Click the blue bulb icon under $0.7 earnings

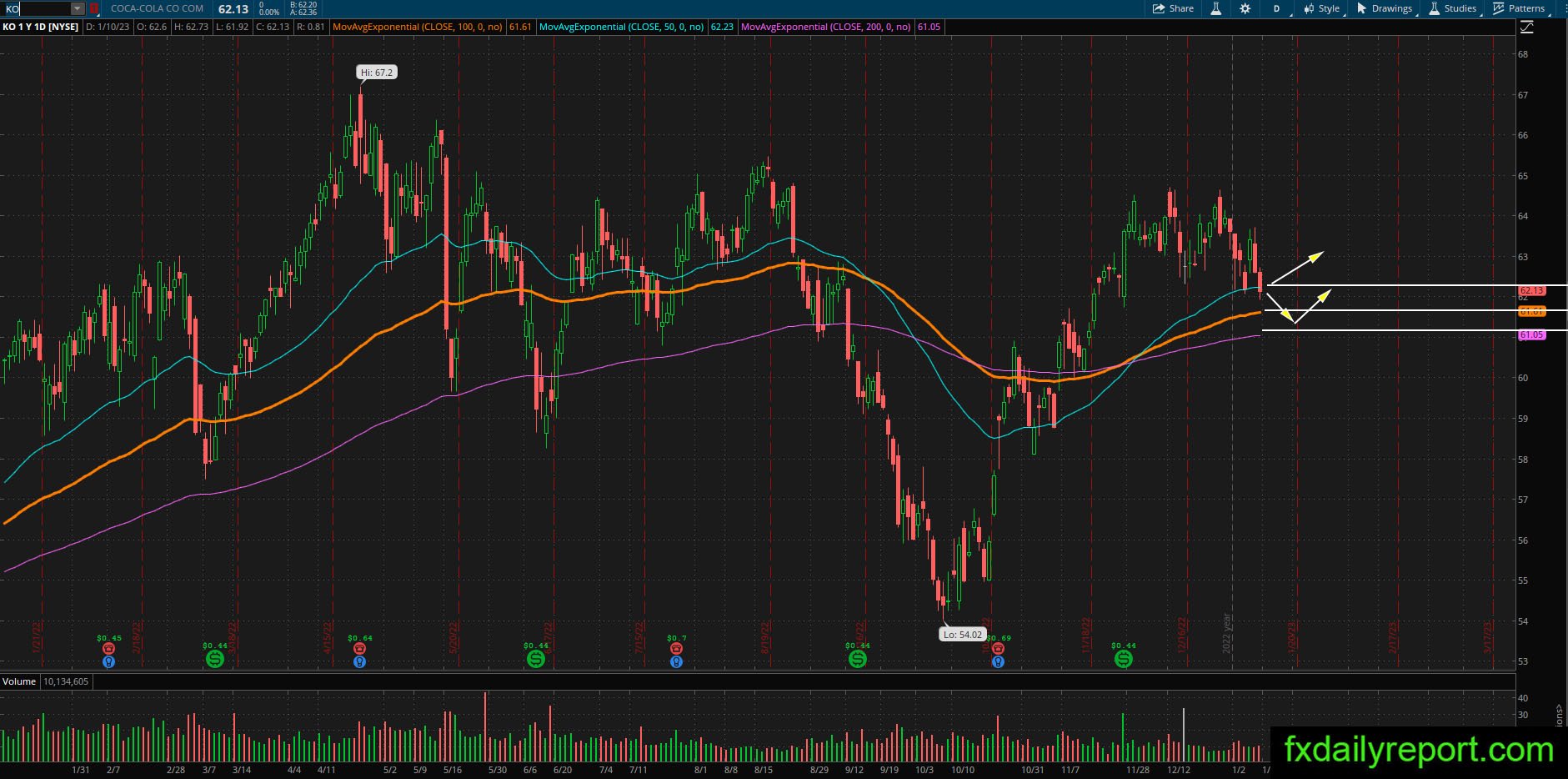(x=676, y=661)
